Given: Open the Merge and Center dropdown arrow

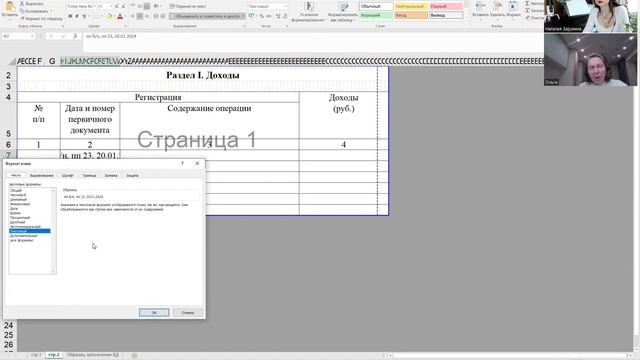Looking at the screenshot, I should coord(243,16).
